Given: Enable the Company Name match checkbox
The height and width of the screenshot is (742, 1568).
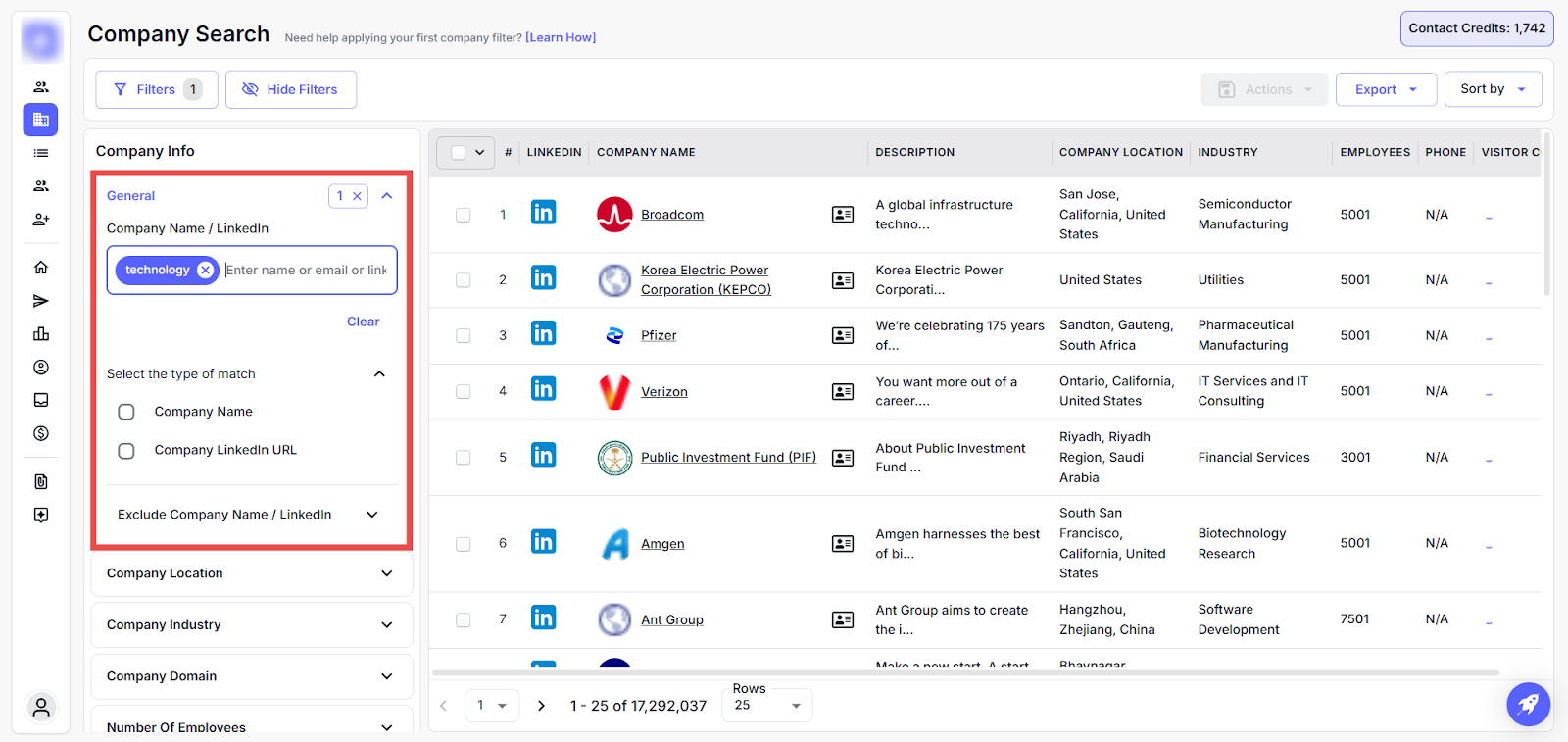Looking at the screenshot, I should pos(126,412).
